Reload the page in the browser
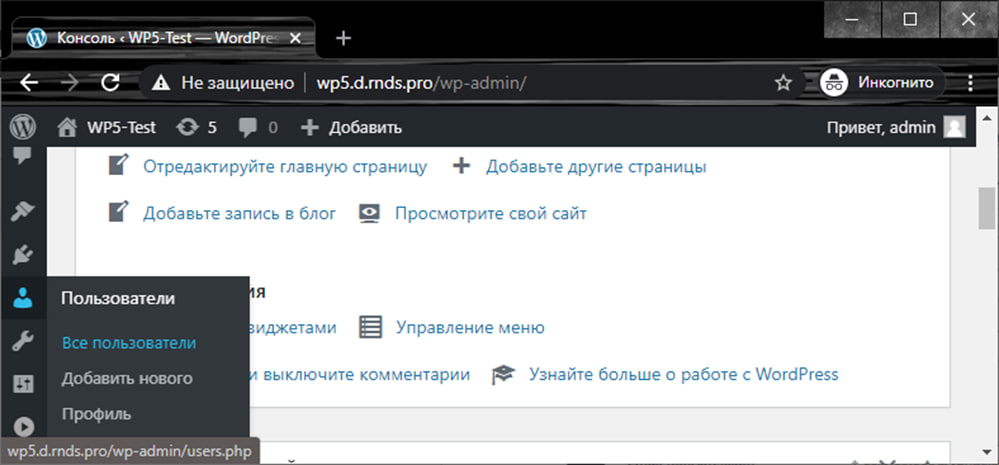This screenshot has width=999, height=465. click(111, 83)
